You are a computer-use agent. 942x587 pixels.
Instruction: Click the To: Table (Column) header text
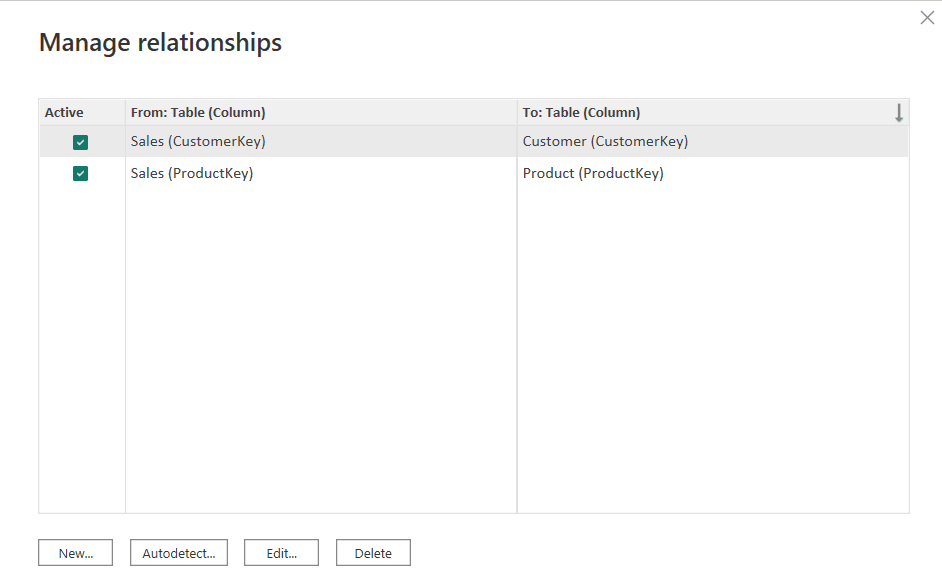581,113
